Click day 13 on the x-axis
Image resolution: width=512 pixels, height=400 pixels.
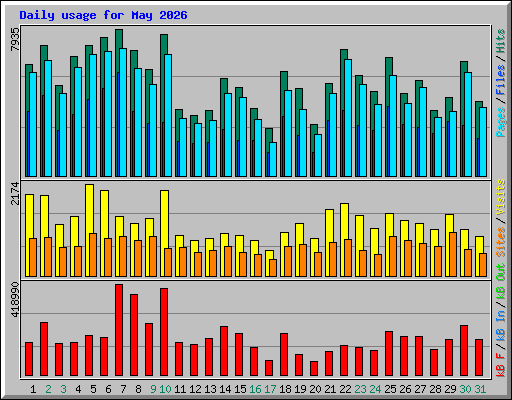pos(210,389)
